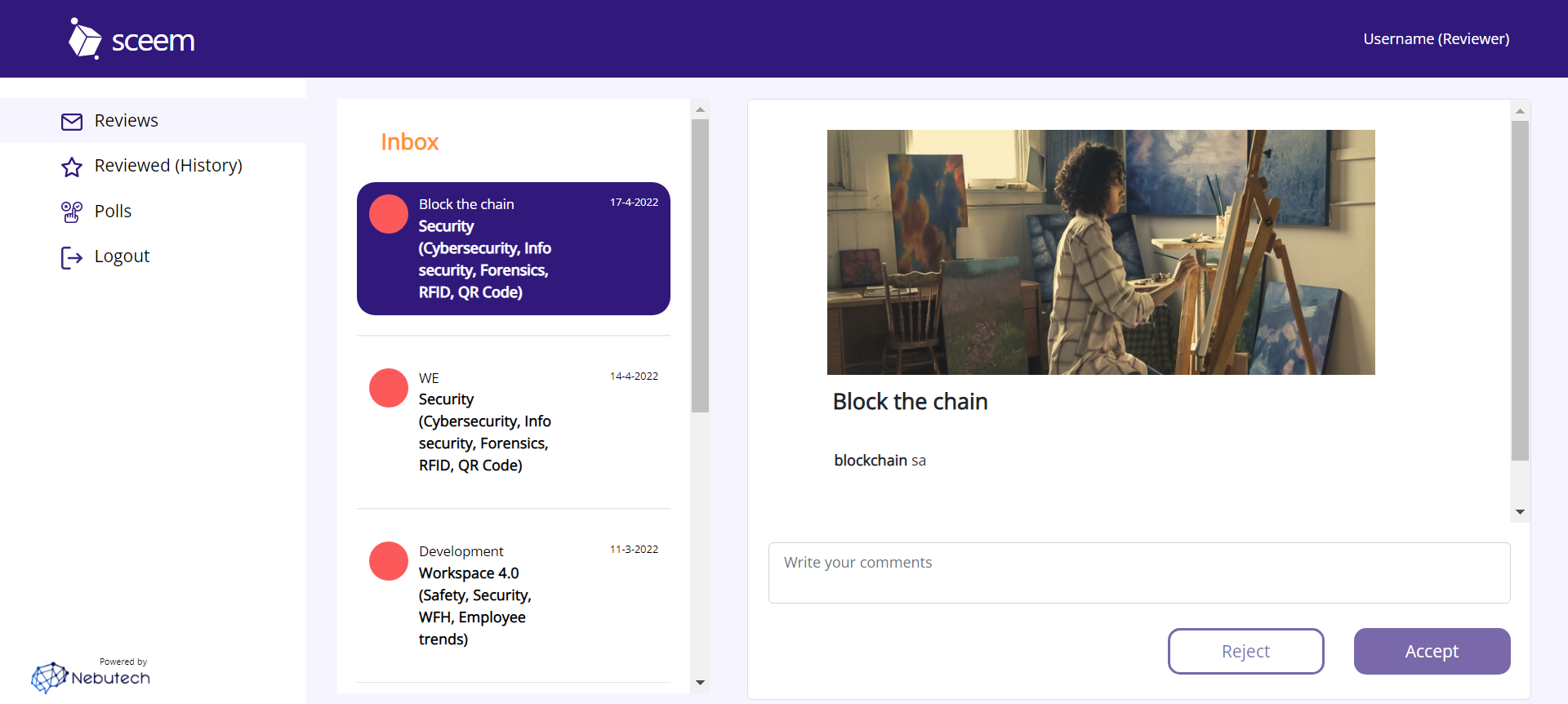Click red avatar of Block the chain item
1568x704 pixels.
[x=389, y=214]
